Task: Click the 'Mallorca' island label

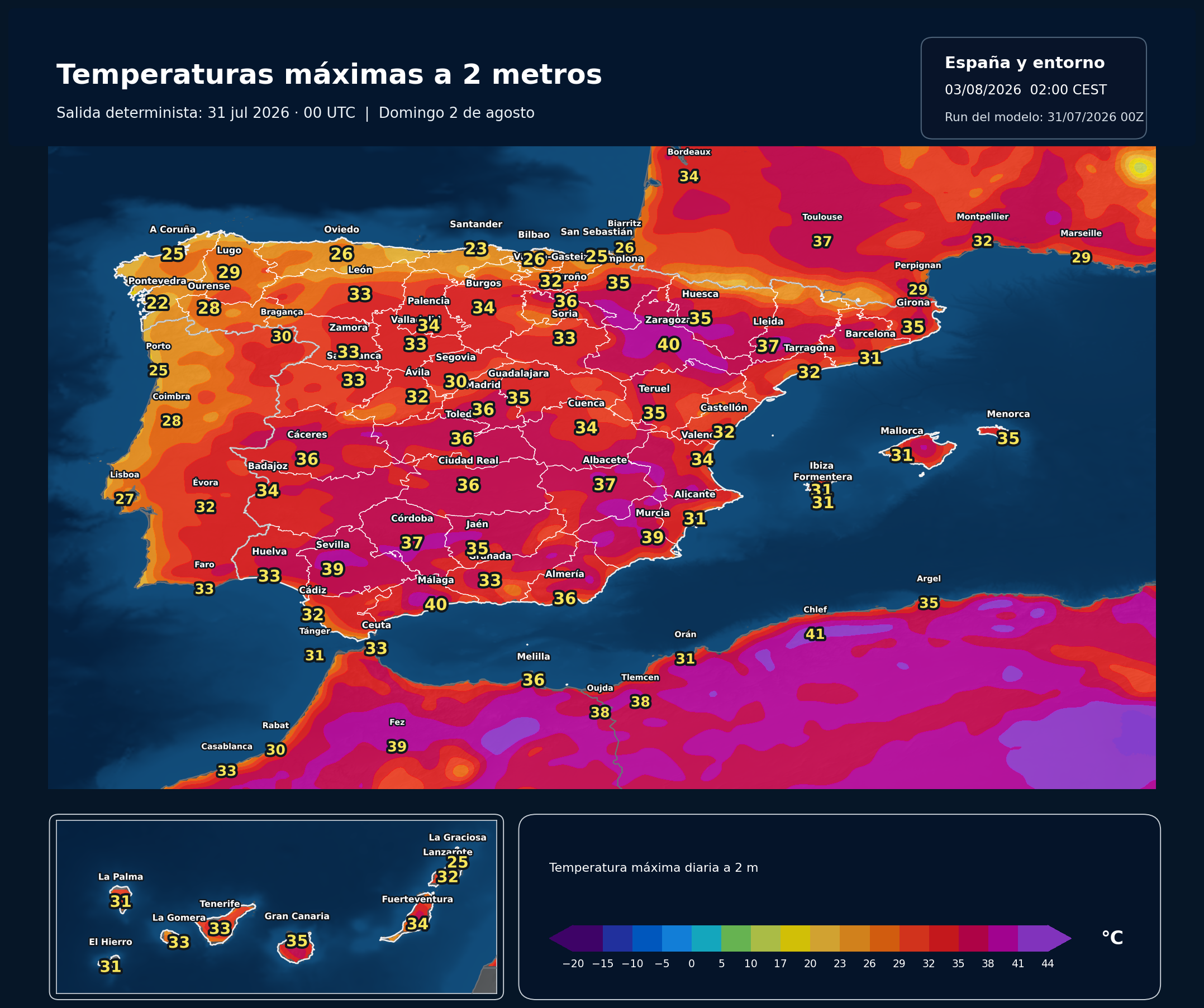Action: tap(902, 431)
